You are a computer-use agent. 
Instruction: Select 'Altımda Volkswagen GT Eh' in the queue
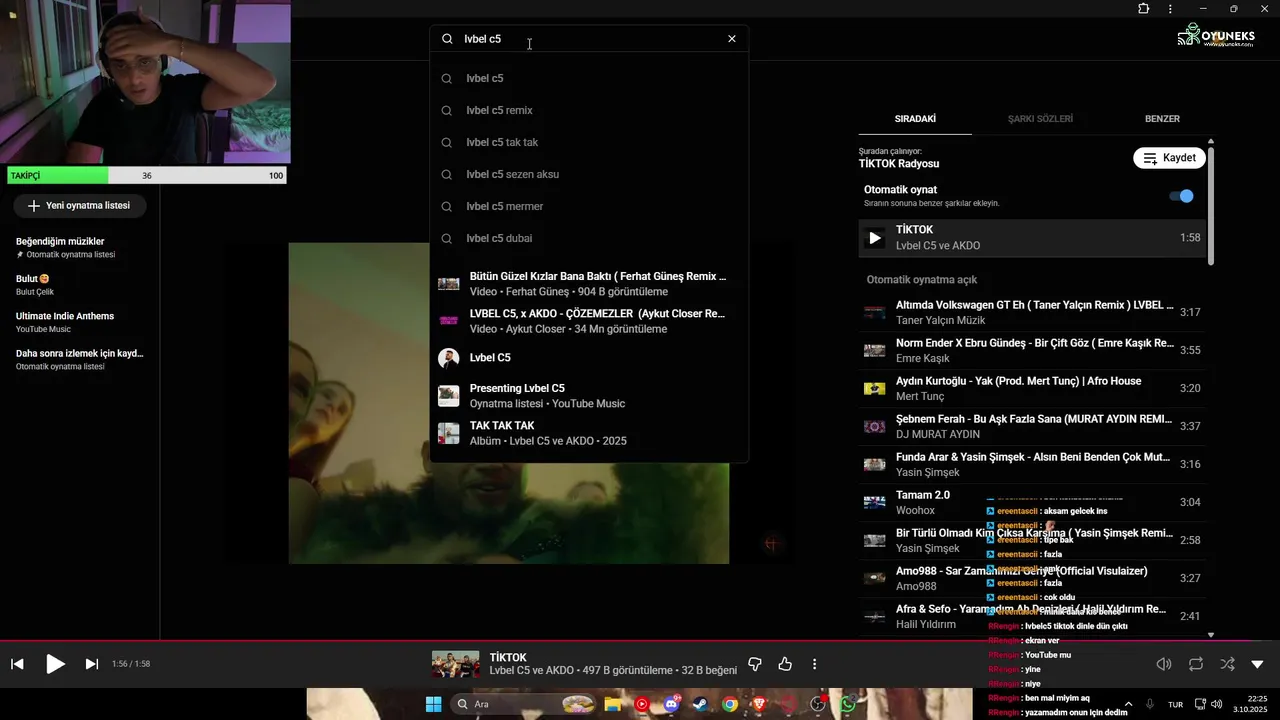1032,312
